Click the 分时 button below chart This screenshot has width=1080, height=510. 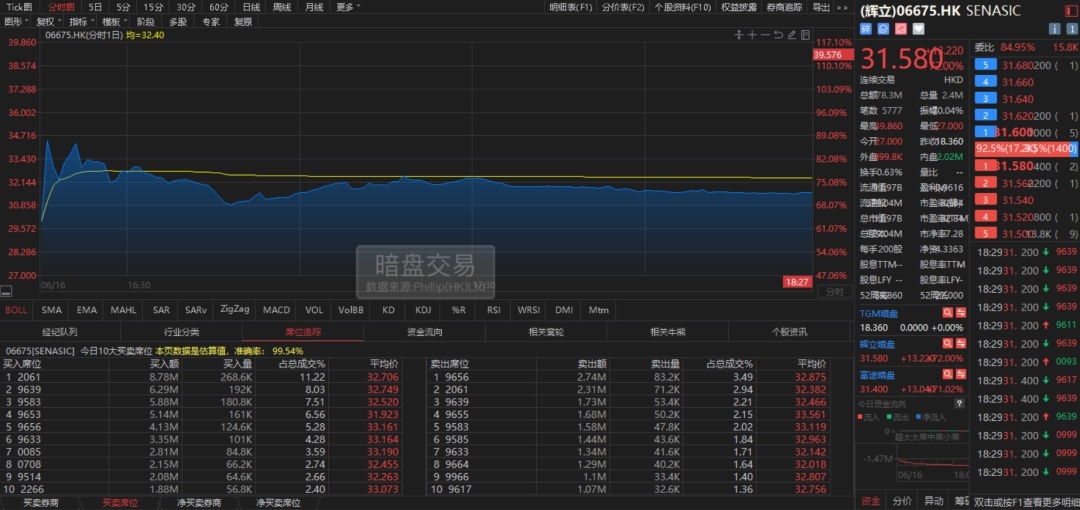tap(834, 292)
